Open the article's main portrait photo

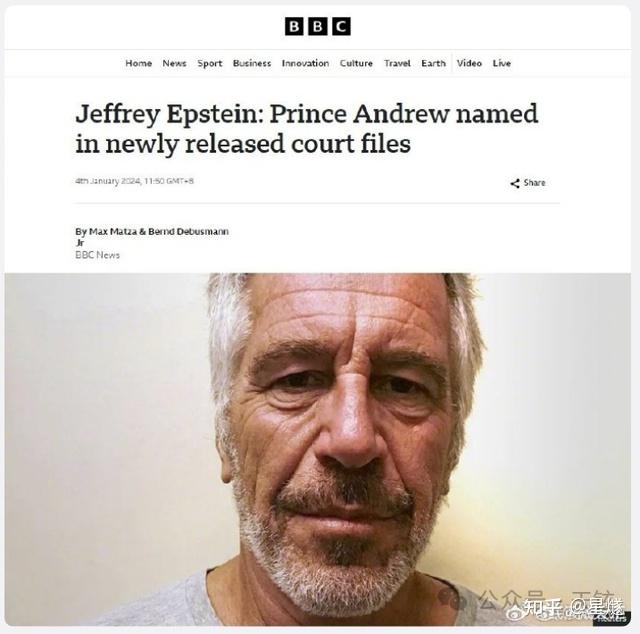tap(318, 449)
